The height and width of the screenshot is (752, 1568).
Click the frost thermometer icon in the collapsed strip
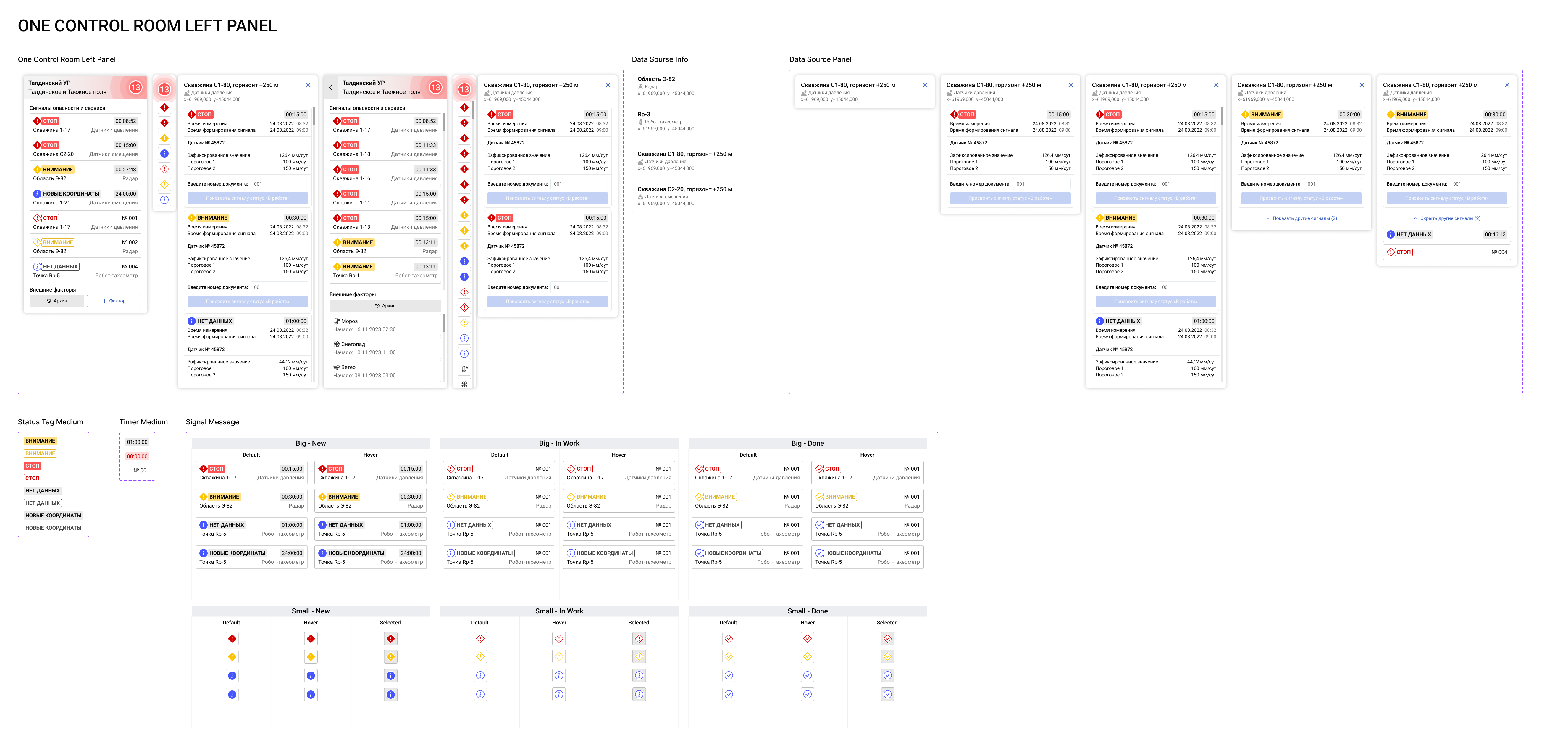[464, 369]
